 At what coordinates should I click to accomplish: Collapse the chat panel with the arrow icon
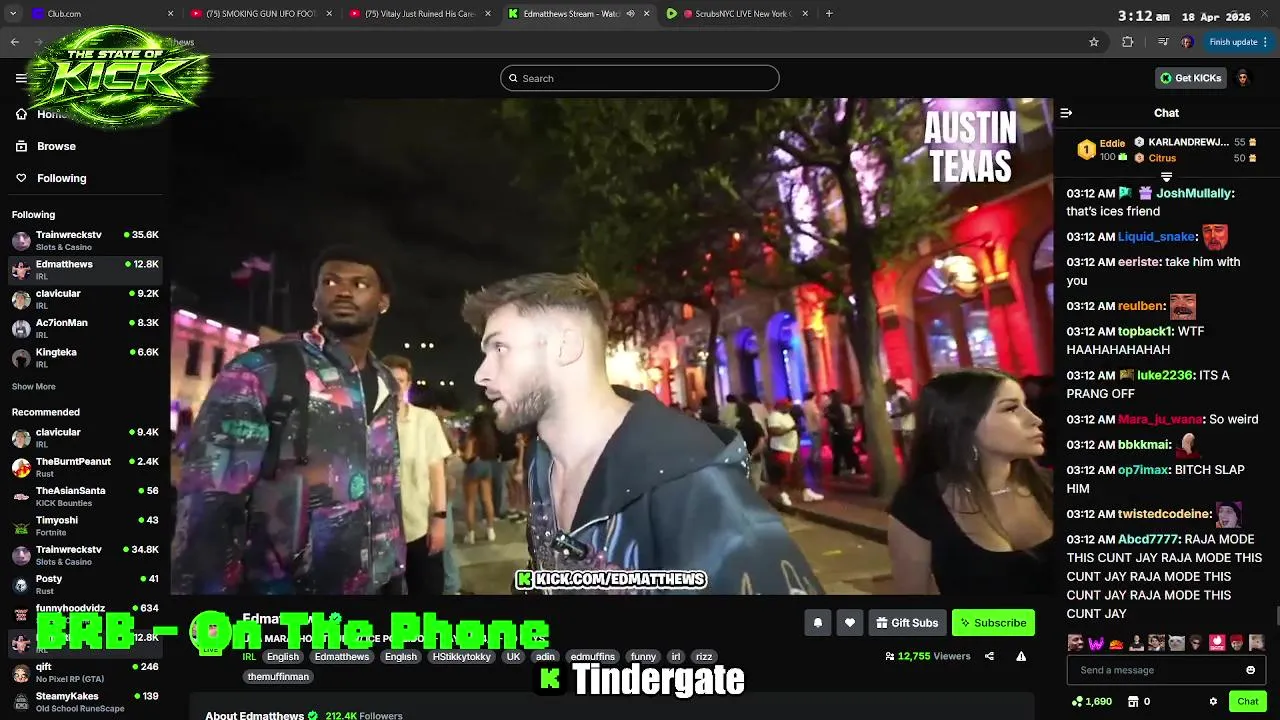[1066, 113]
